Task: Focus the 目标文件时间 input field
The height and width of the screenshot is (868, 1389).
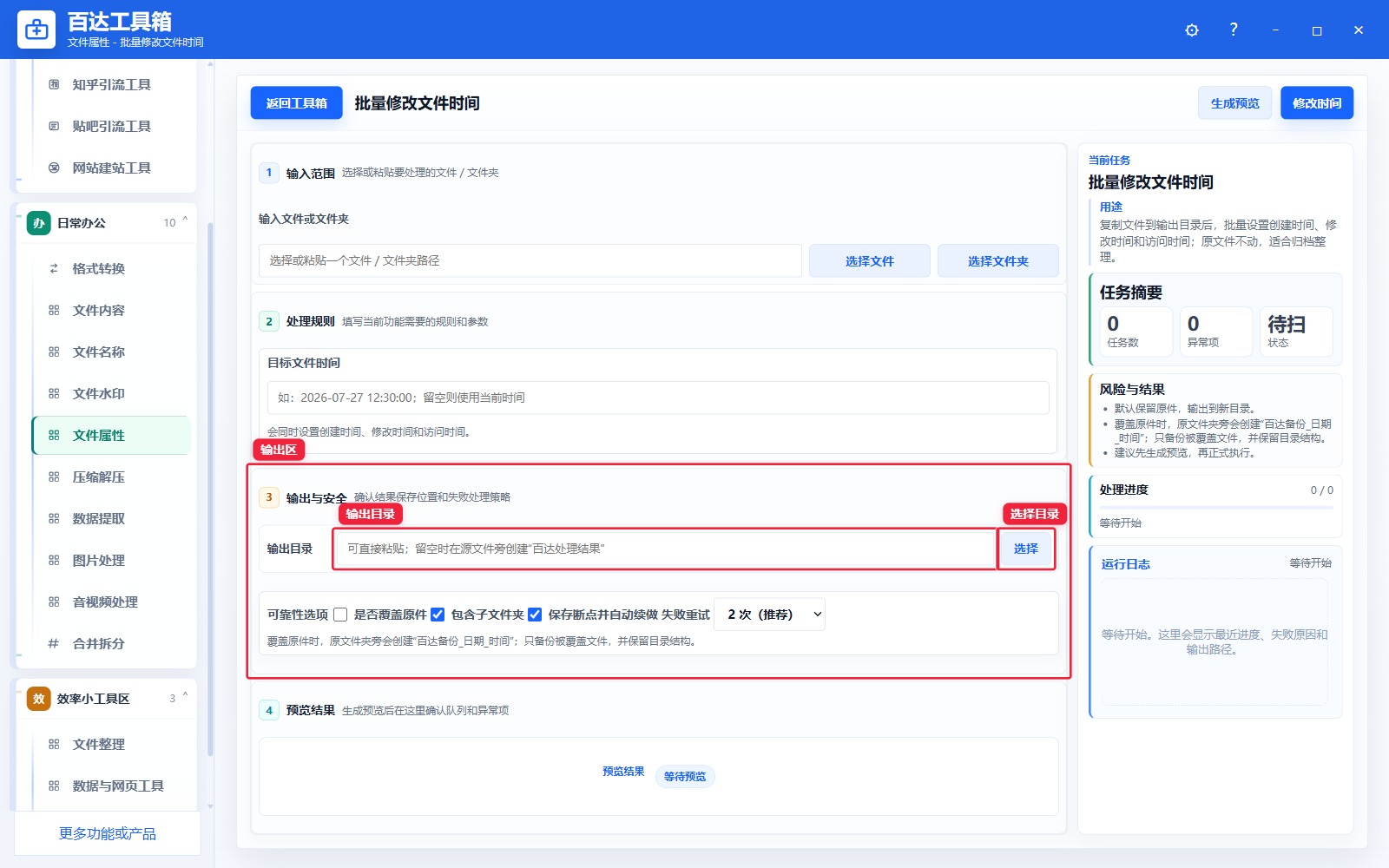Action: click(658, 398)
